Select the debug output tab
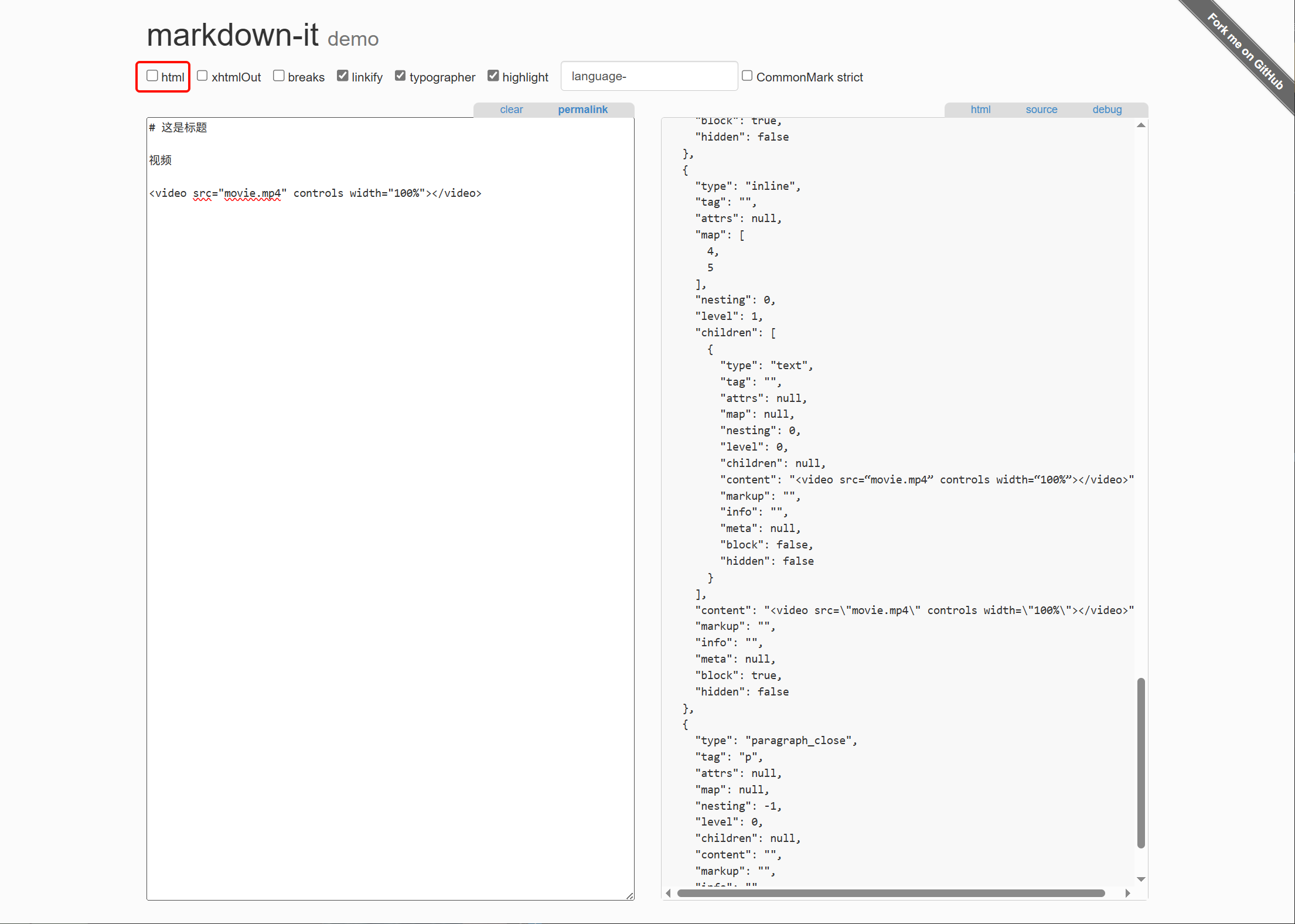 pyautogui.click(x=1107, y=110)
